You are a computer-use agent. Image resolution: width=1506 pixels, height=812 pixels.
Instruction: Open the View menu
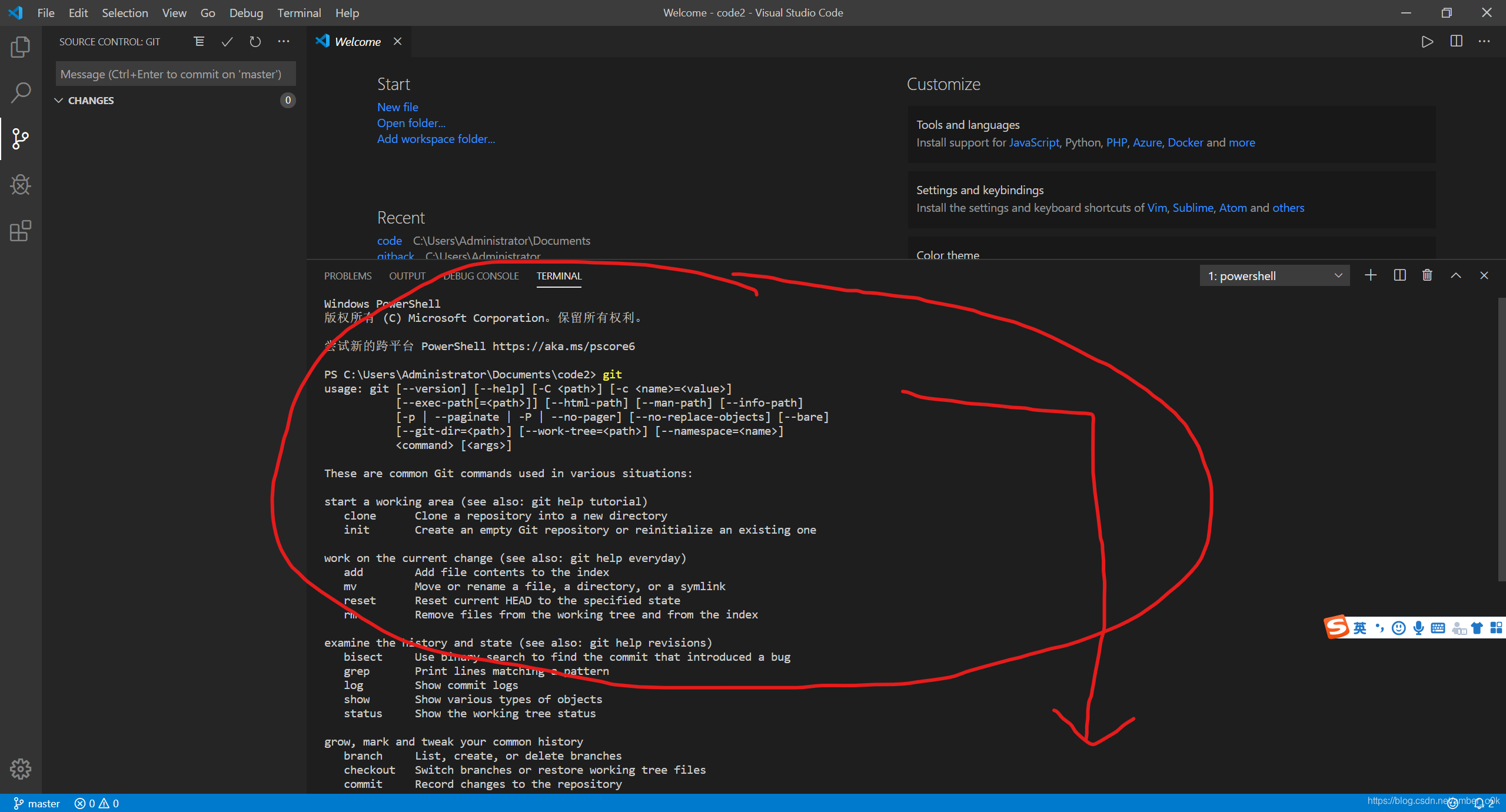(174, 13)
